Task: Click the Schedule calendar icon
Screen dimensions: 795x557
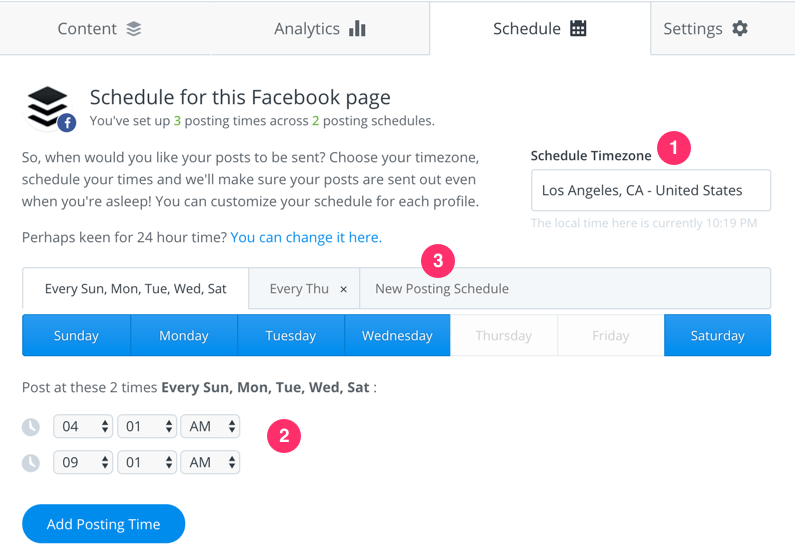Action: point(578,28)
